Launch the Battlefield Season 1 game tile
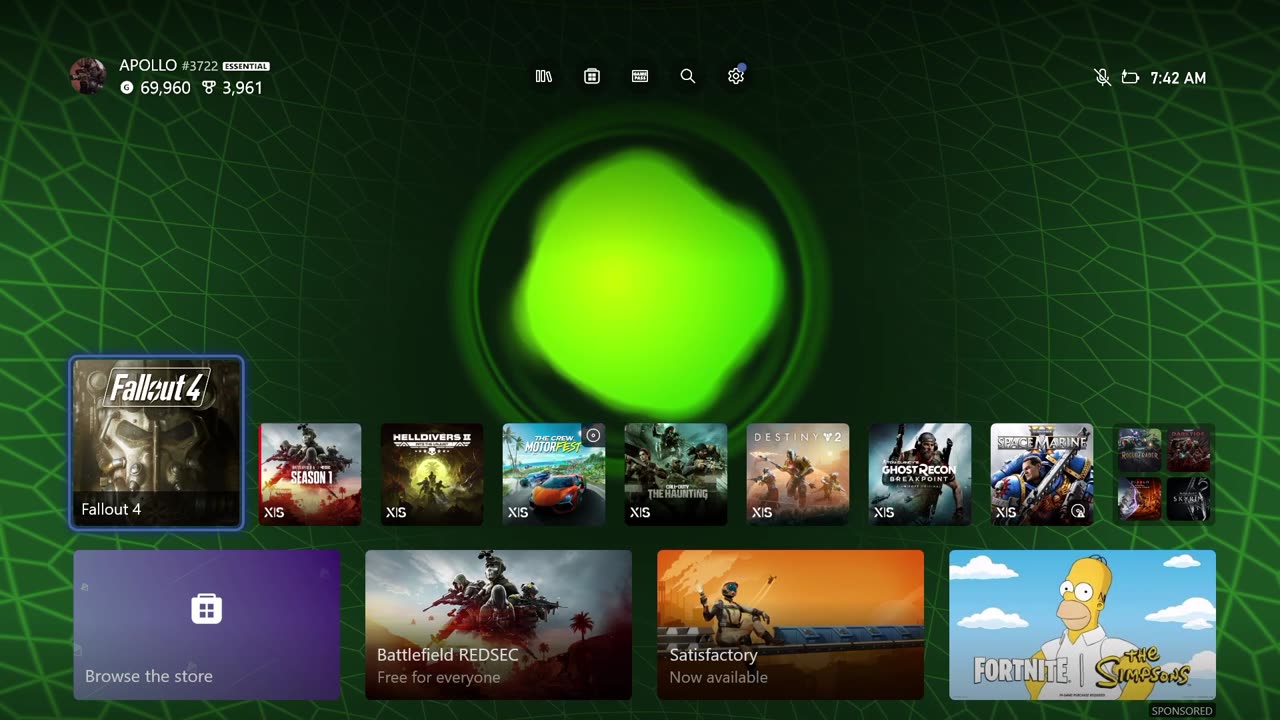 click(310, 474)
